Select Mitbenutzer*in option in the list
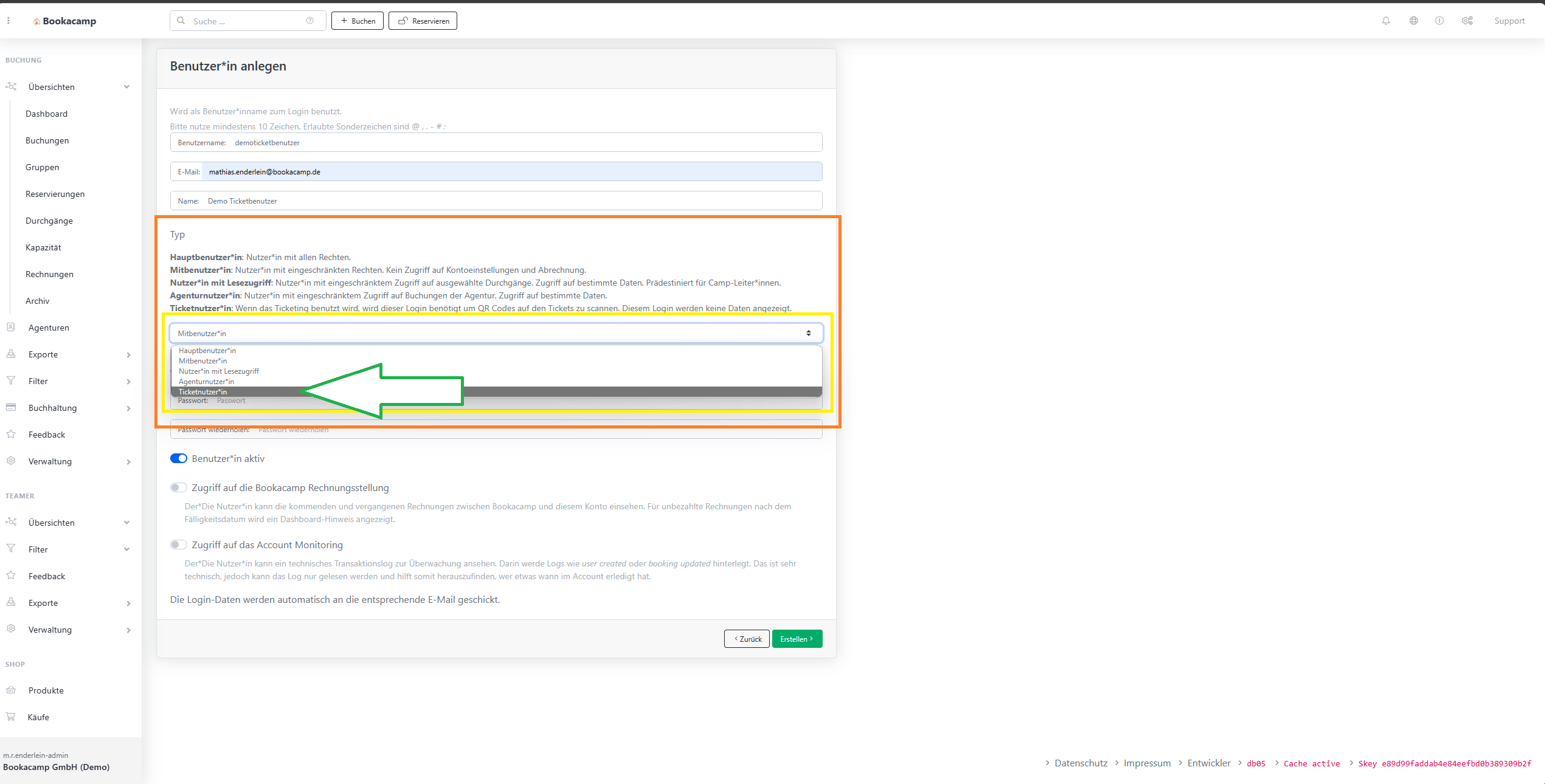1545x784 pixels. [496, 361]
